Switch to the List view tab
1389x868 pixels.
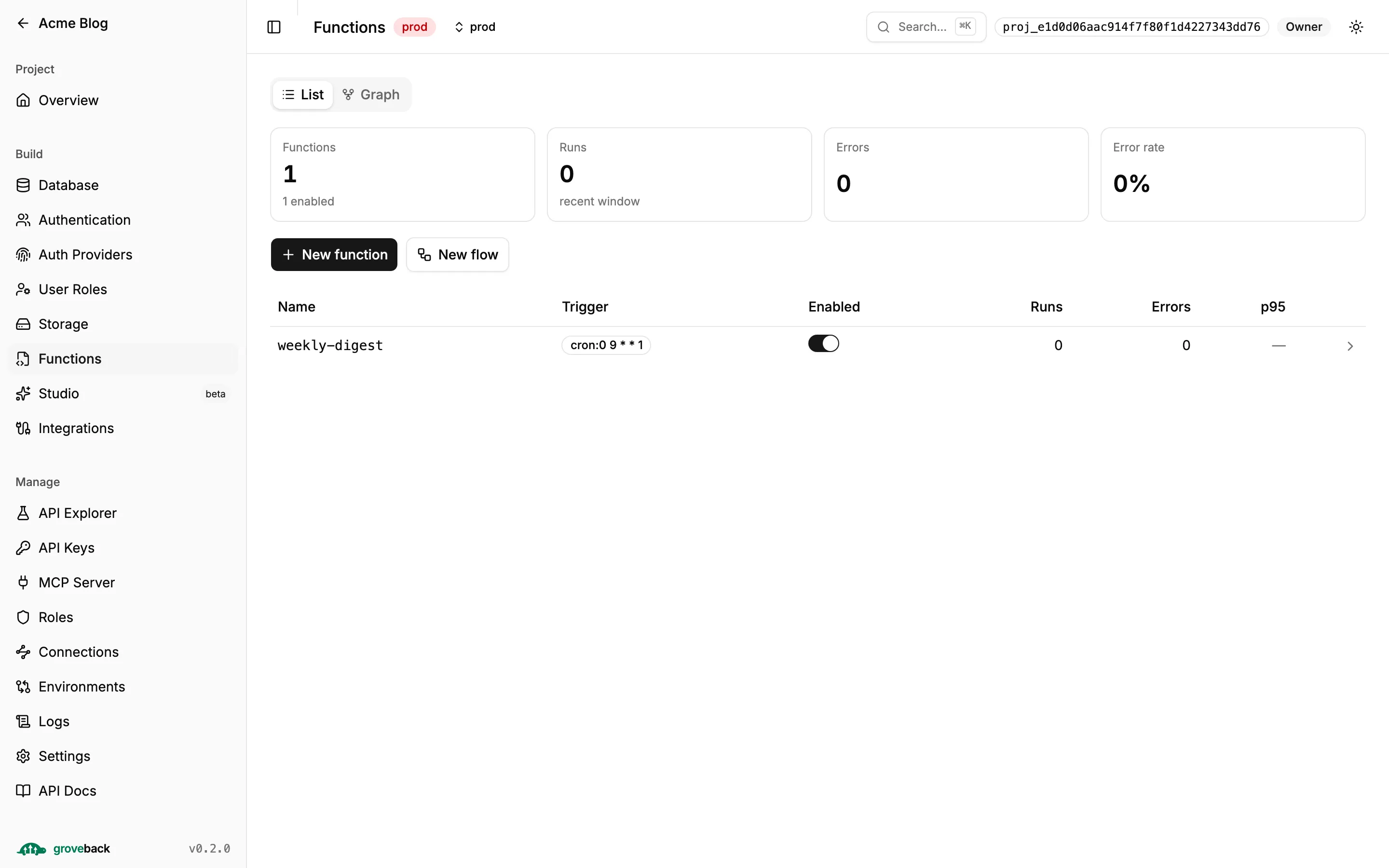(303, 95)
